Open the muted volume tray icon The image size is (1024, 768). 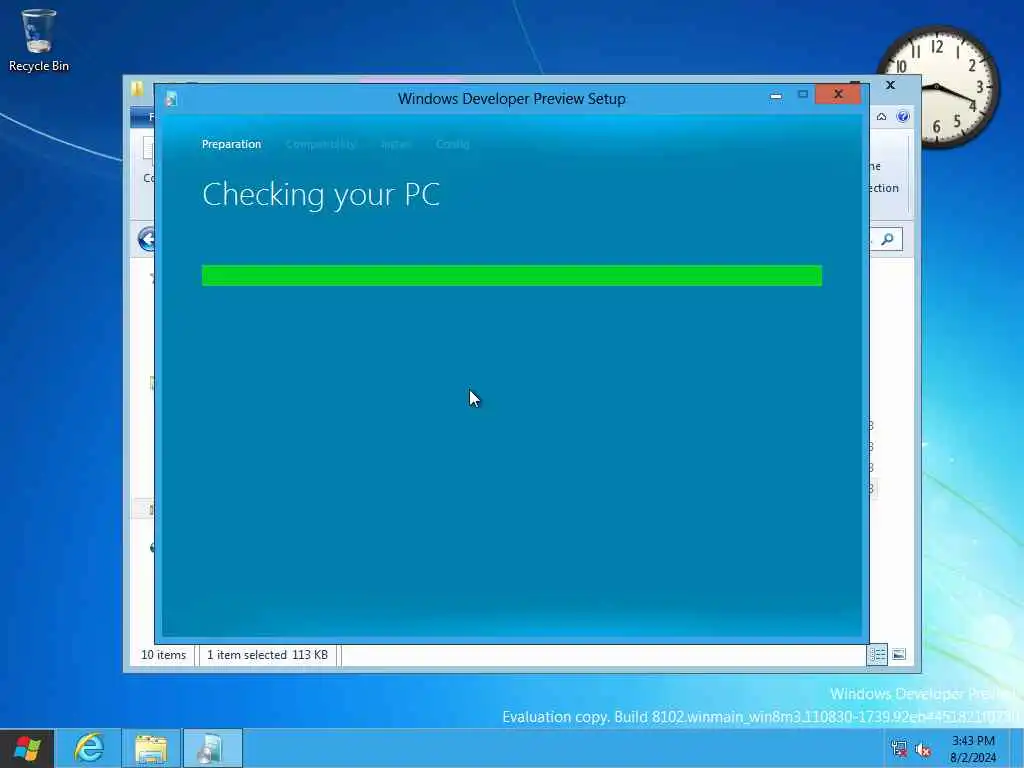923,749
